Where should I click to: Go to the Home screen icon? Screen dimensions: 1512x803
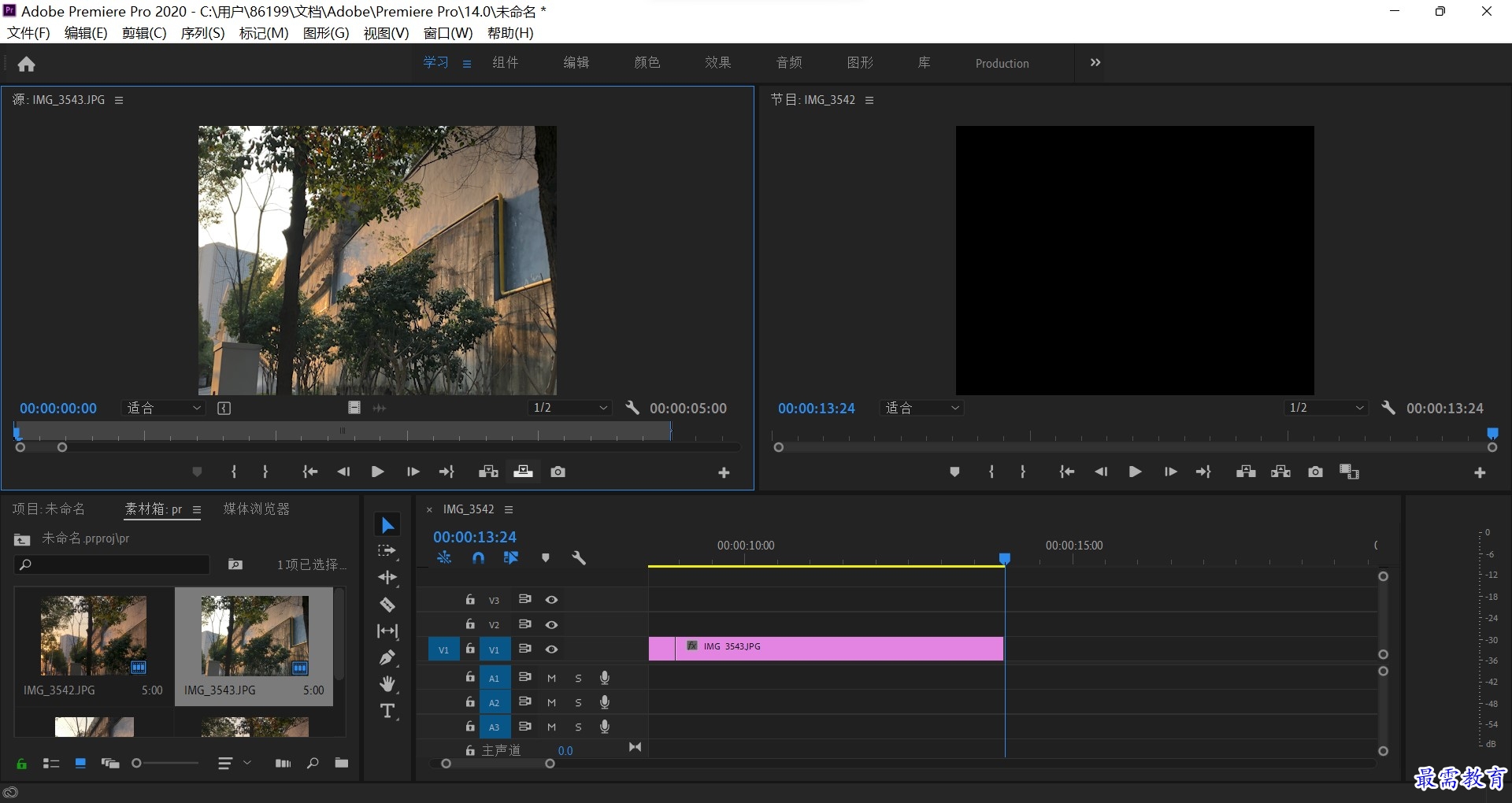pos(26,64)
